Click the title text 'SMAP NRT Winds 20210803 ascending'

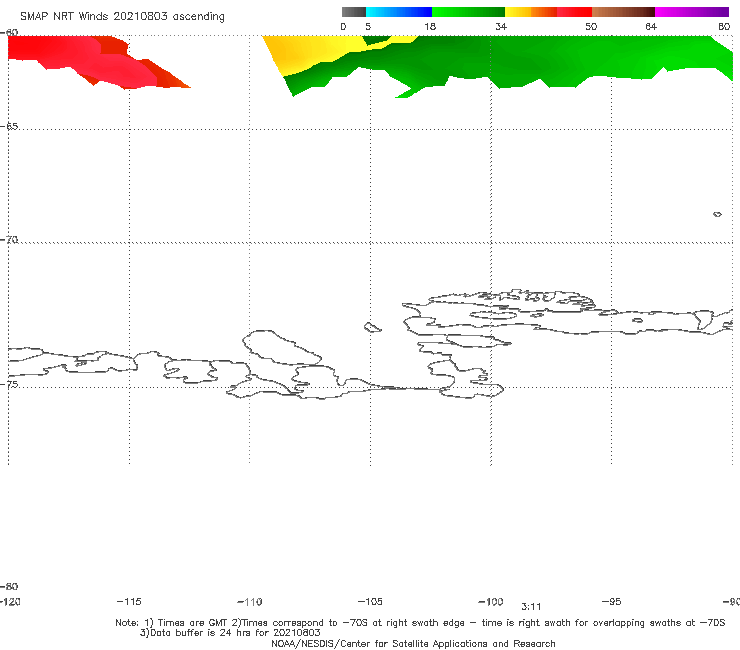click(x=122, y=17)
